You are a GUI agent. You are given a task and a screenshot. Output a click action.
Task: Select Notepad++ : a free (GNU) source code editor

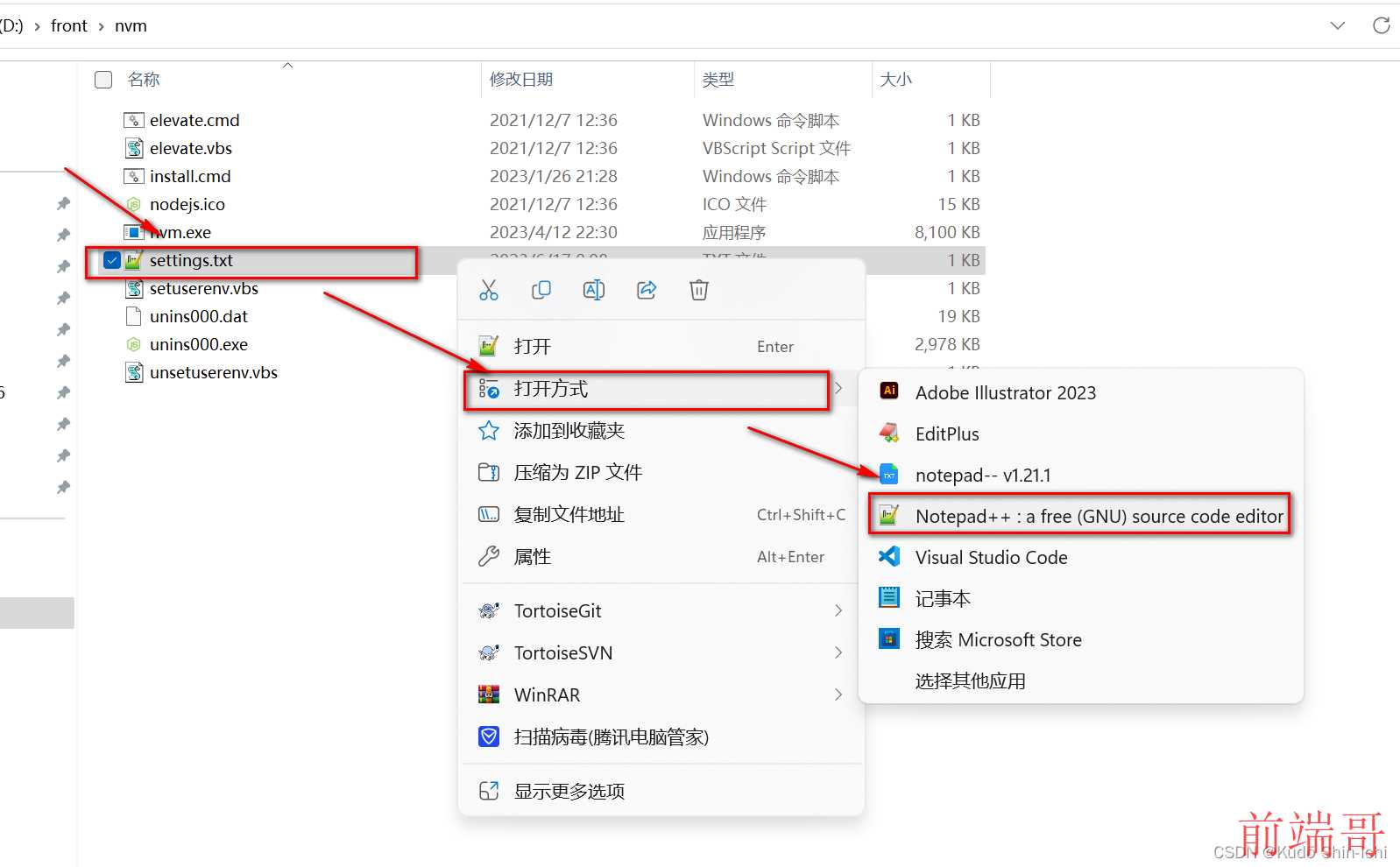1079,516
